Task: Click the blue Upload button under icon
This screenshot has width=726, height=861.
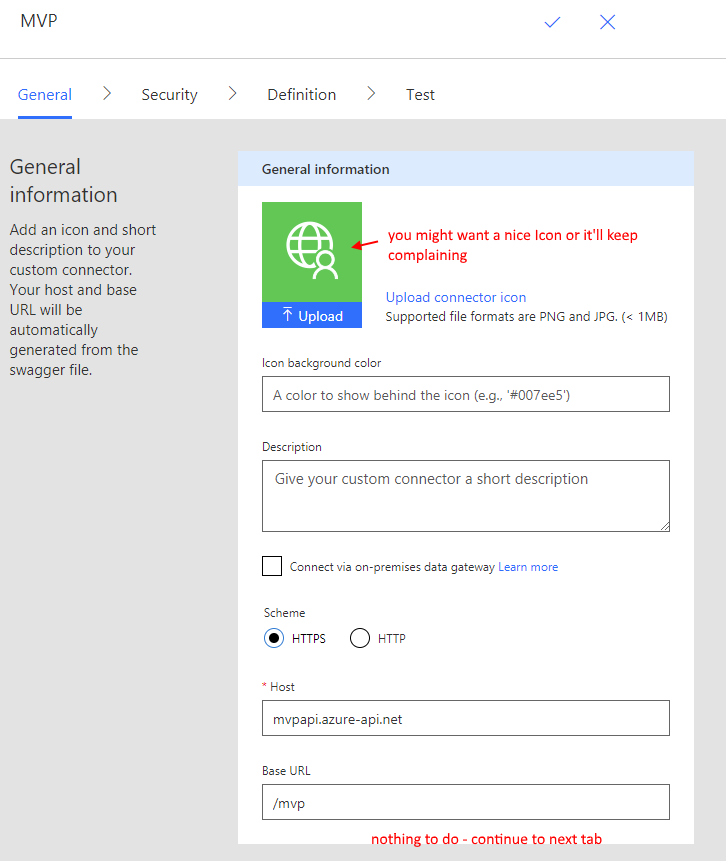Action: coord(312,316)
